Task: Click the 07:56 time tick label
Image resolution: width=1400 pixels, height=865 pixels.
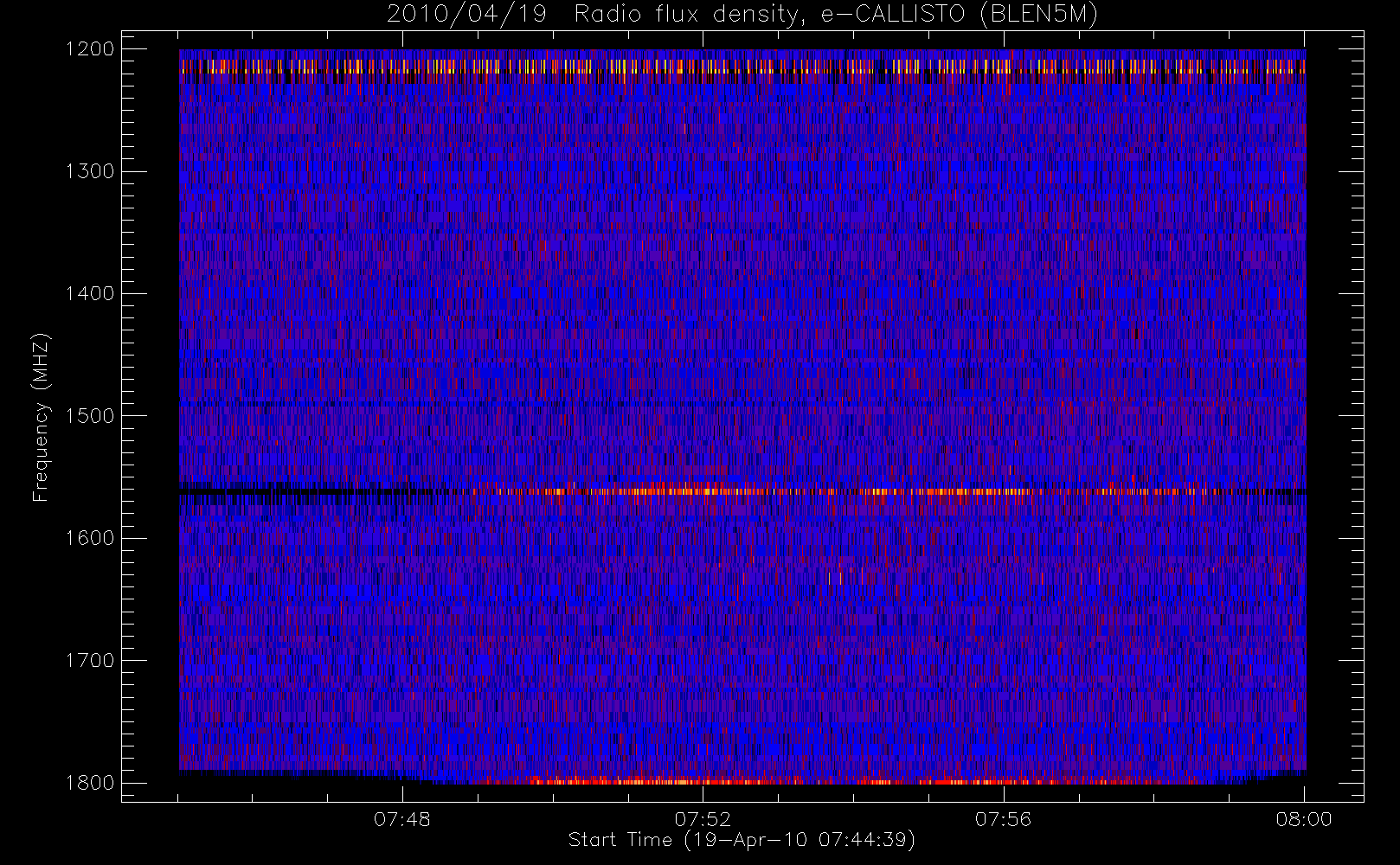Action: [1004, 819]
